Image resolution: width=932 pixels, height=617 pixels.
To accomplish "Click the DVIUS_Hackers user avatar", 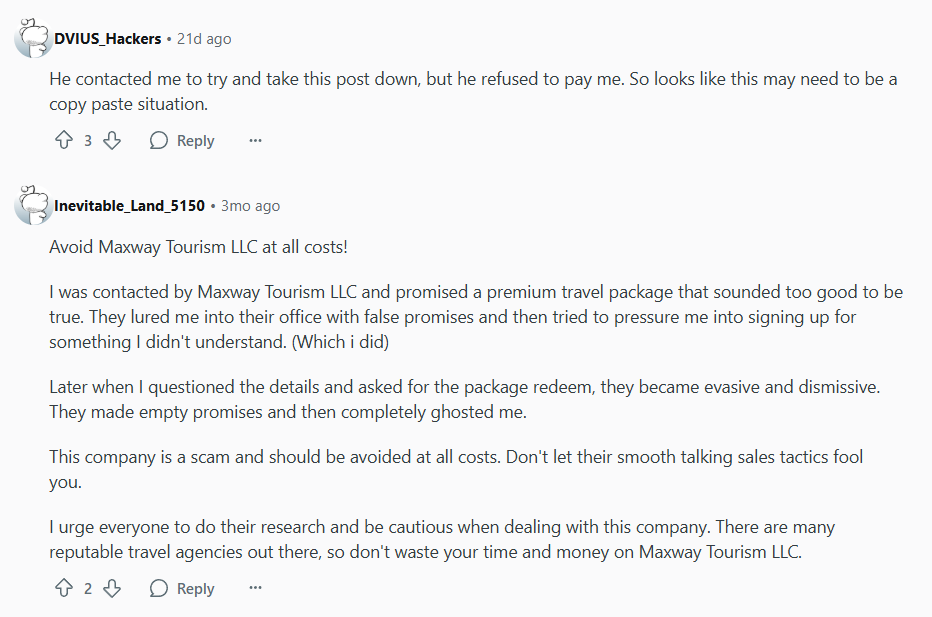I will (33, 38).
